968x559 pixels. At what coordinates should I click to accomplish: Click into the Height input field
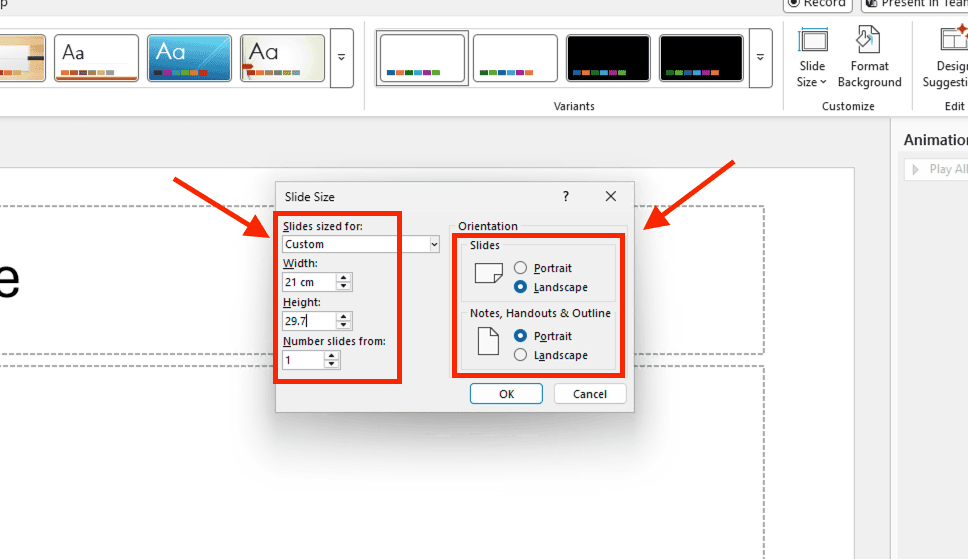pos(308,321)
